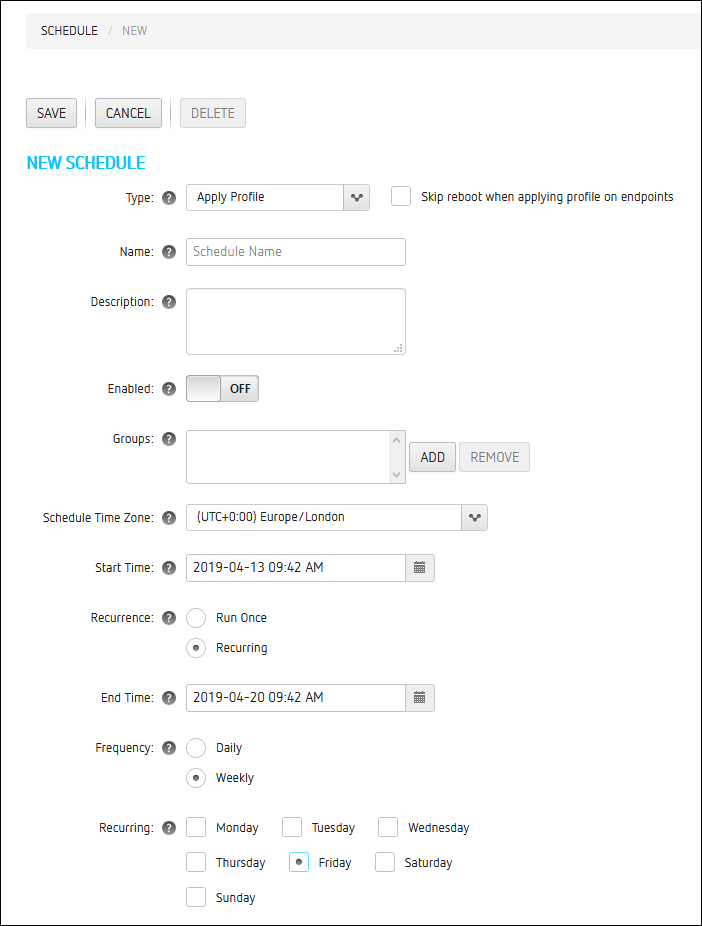Click the Description resize grip
Screen dimensions: 702x926
399,348
